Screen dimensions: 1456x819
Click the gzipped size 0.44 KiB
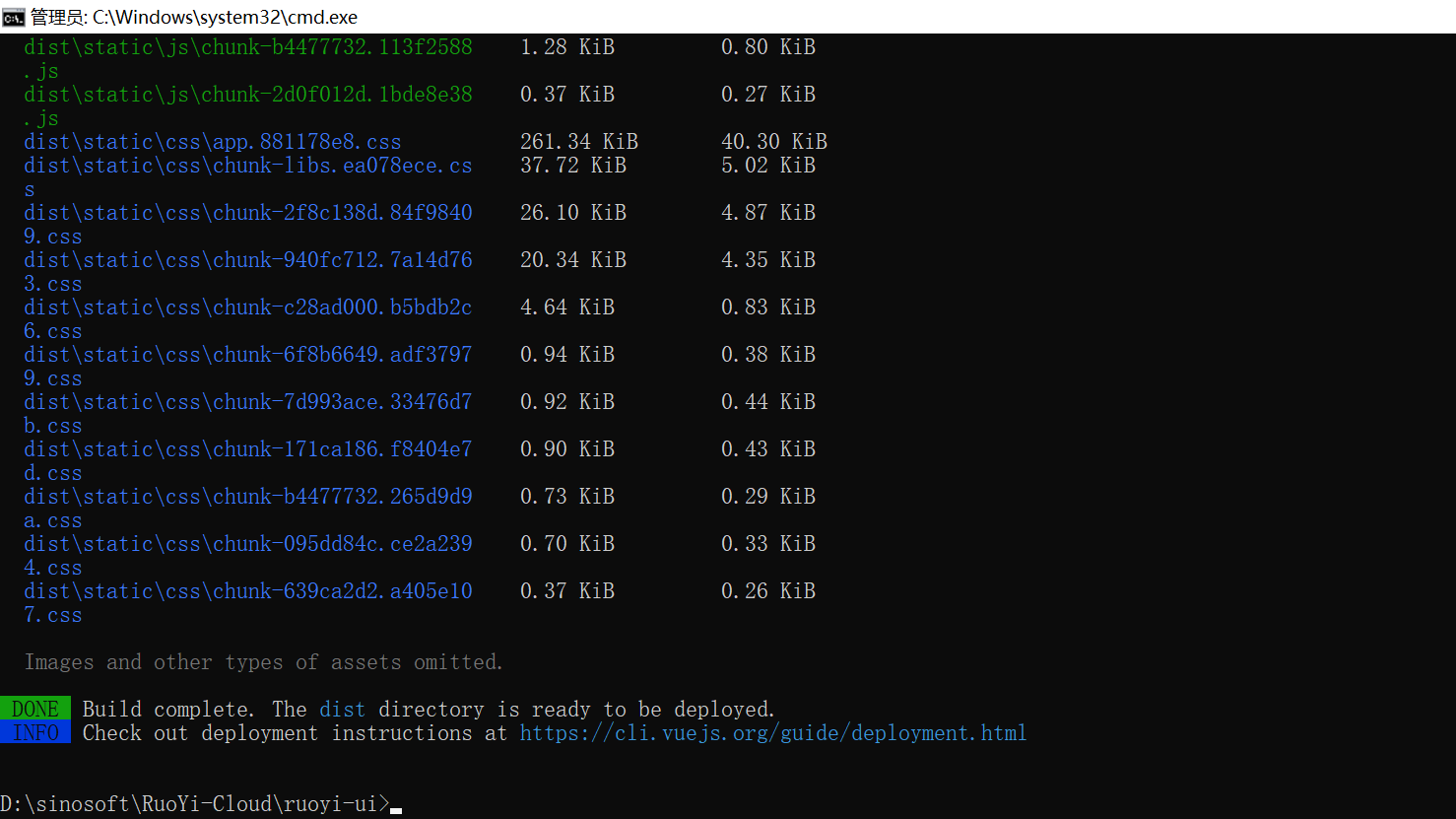768,402
